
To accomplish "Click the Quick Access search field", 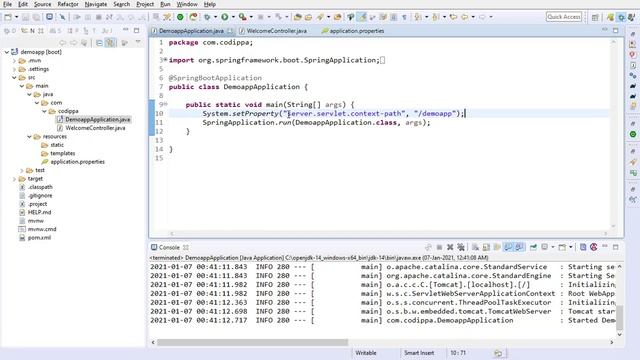I will 564,17.
